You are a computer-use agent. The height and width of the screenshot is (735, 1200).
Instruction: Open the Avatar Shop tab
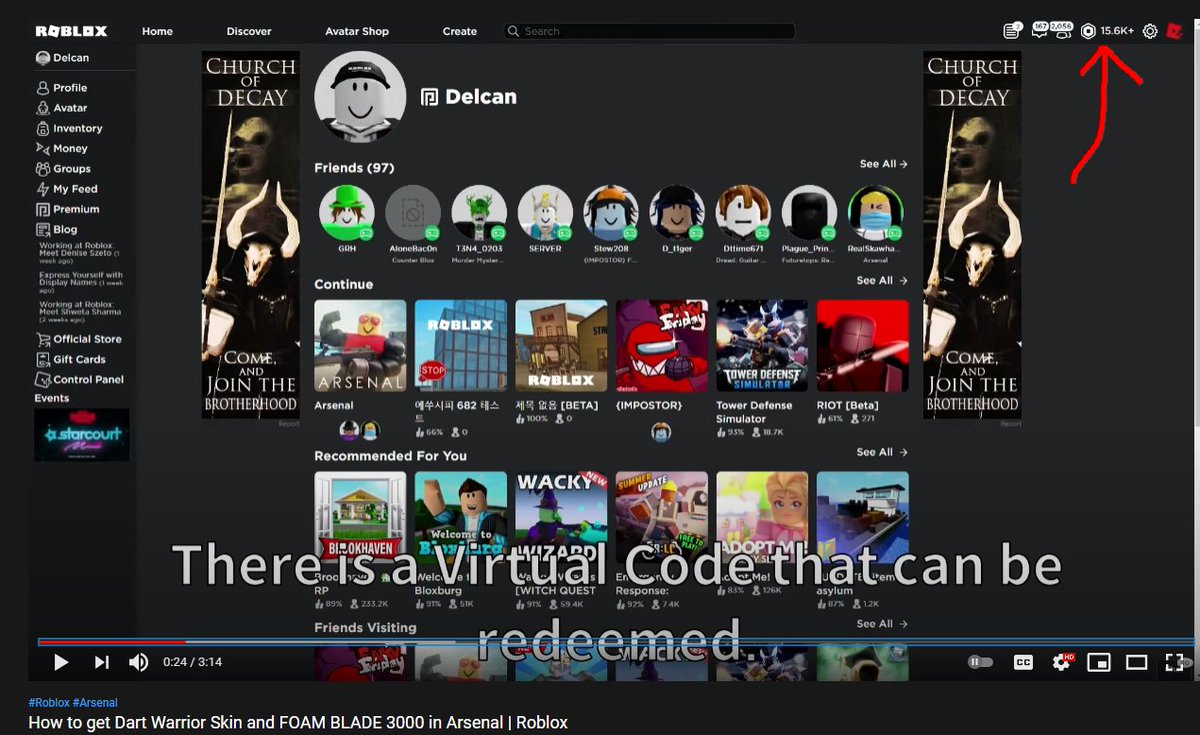(x=357, y=31)
